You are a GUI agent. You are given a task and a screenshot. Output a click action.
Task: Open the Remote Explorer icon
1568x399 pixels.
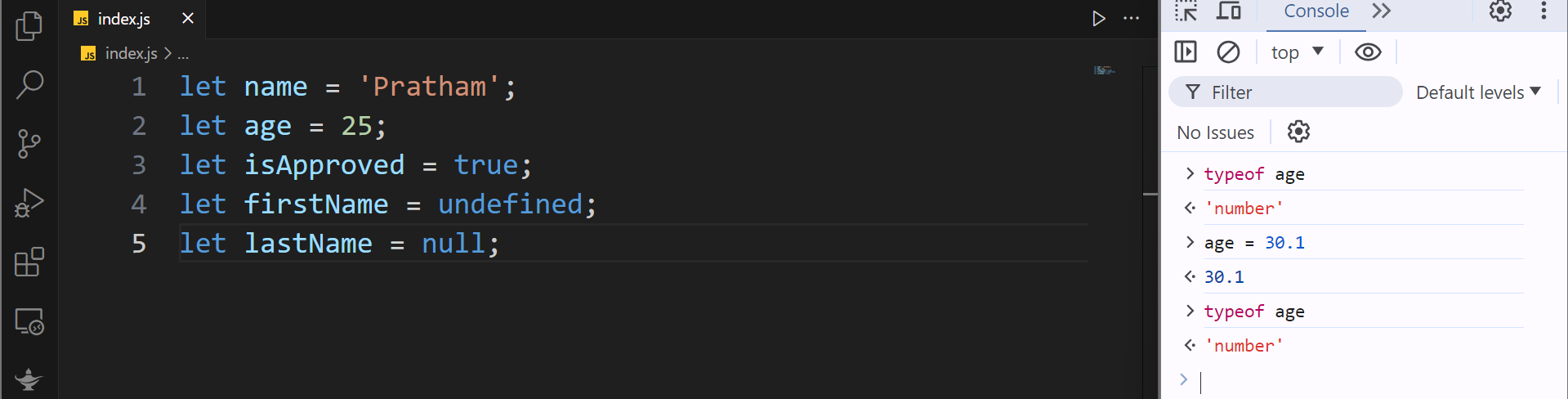pyautogui.click(x=29, y=321)
